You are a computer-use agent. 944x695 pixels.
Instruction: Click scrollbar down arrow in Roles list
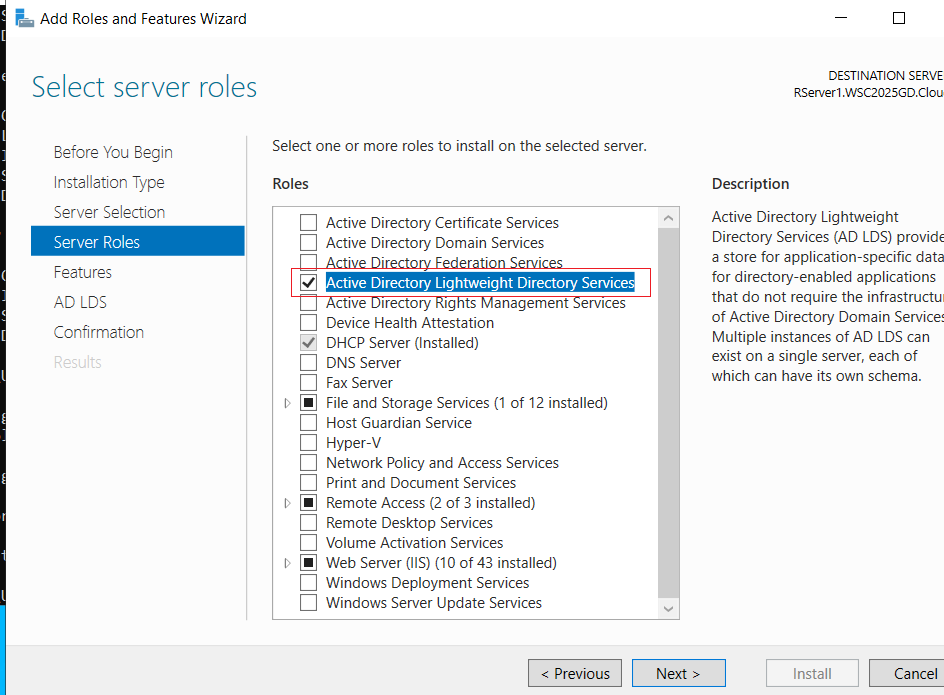point(668,609)
